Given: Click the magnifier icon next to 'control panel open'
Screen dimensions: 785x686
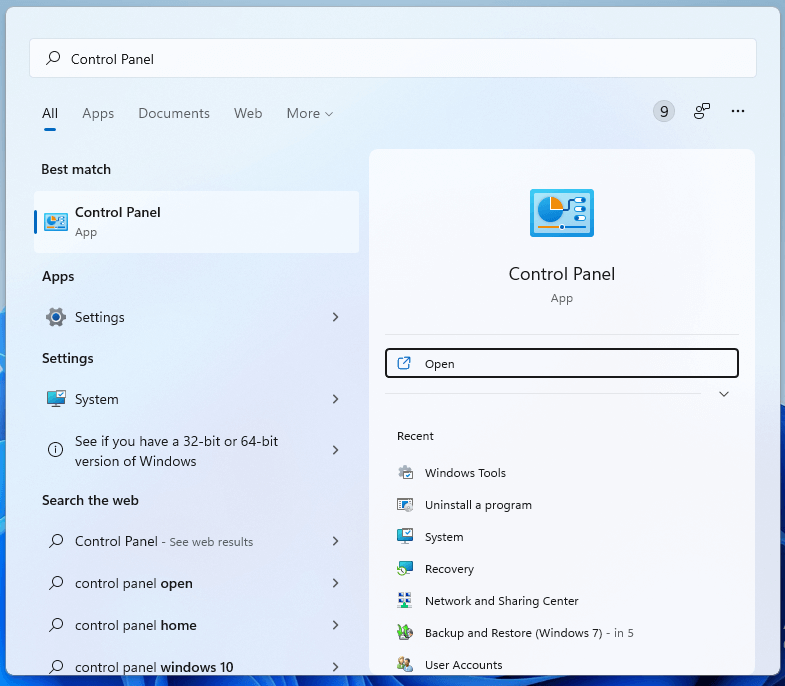Looking at the screenshot, I should [56, 583].
